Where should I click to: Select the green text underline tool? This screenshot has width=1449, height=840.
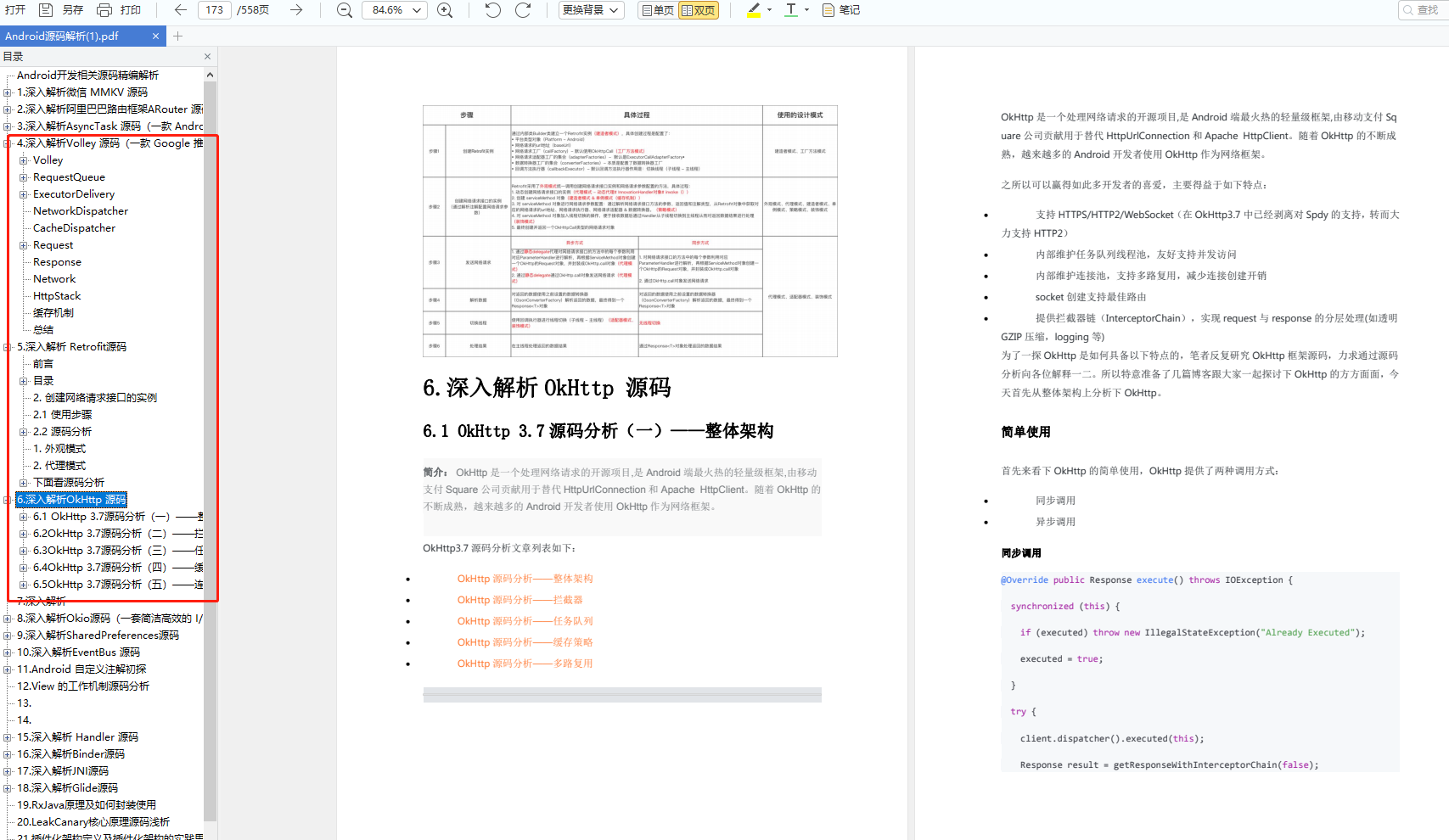pyautogui.click(x=791, y=10)
